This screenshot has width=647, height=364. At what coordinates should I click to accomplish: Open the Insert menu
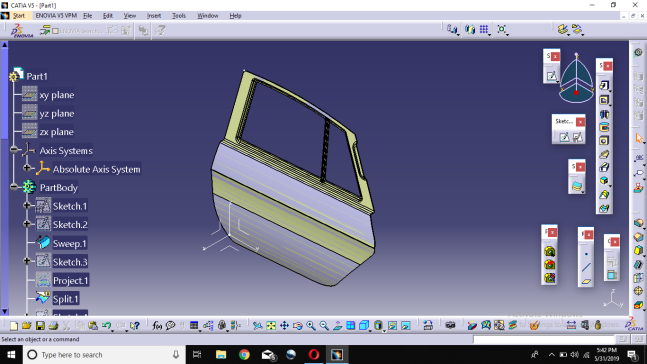pos(154,16)
